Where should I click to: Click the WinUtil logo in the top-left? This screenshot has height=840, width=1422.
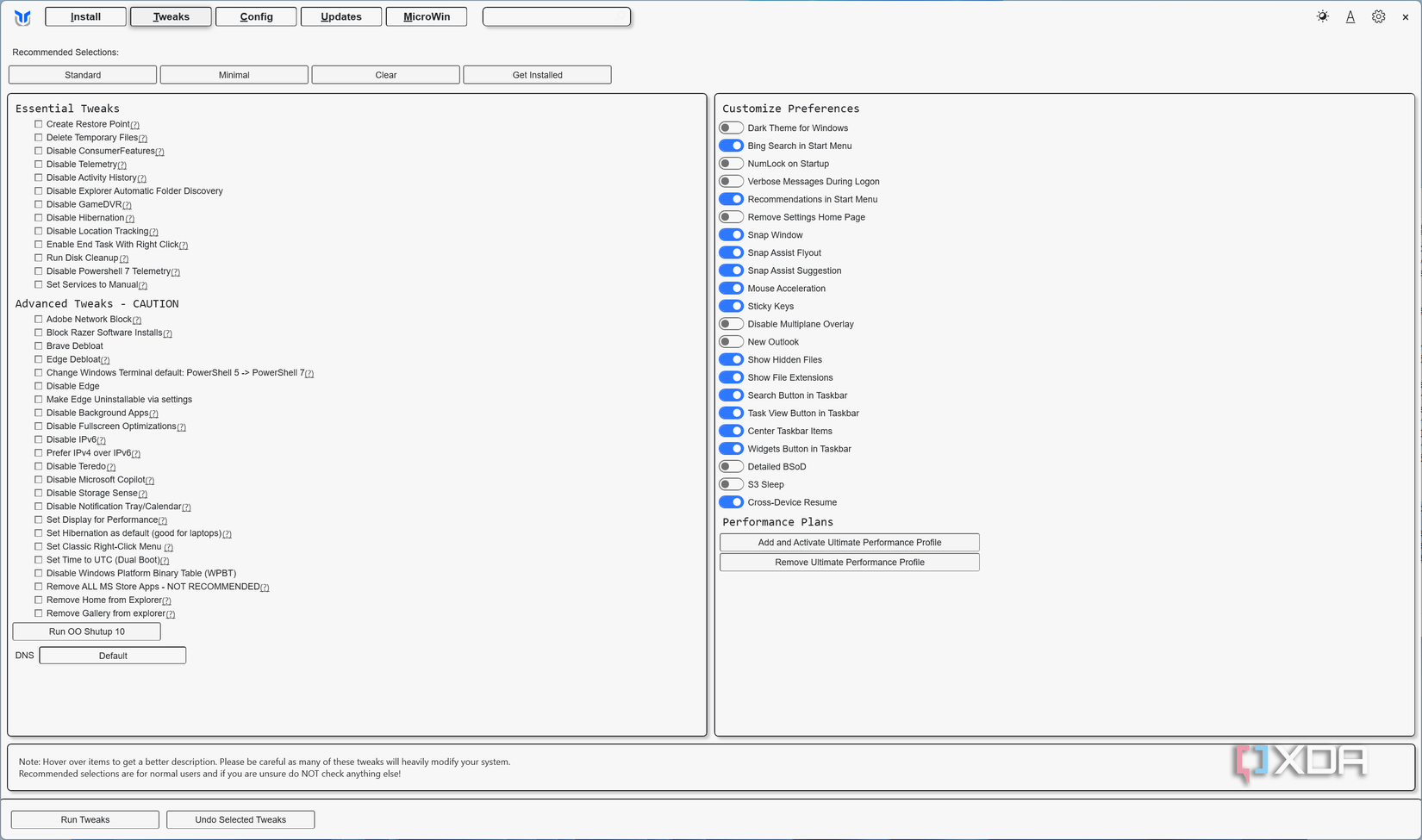pos(22,16)
